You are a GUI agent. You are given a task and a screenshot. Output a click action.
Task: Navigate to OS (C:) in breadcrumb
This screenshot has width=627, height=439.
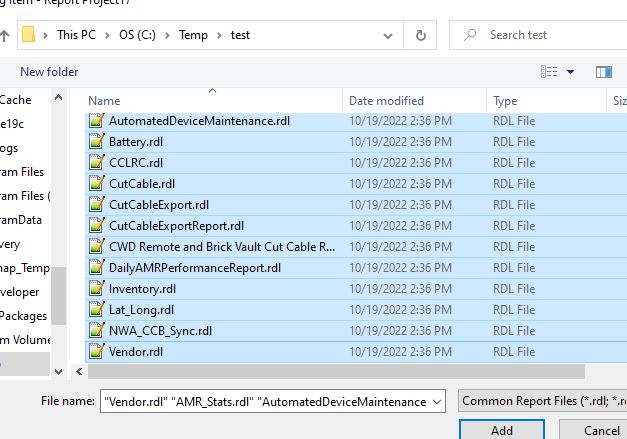(137, 35)
